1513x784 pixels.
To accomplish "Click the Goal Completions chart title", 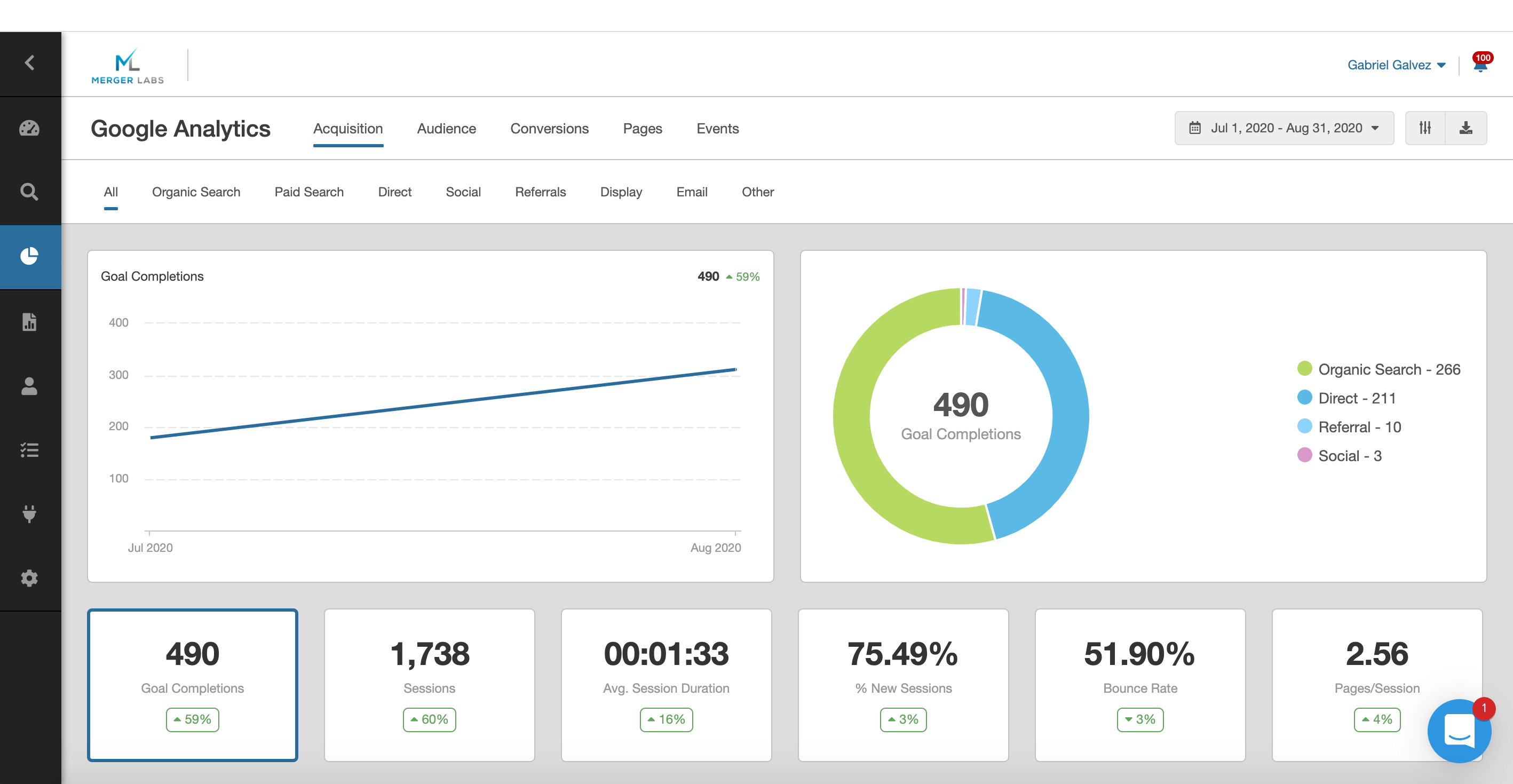I will tap(152, 276).
